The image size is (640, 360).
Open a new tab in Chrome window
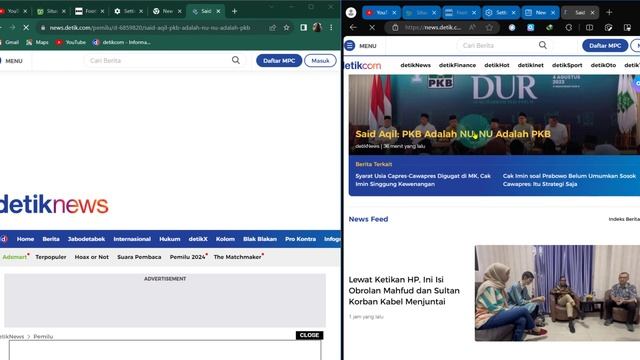[x=234, y=11]
